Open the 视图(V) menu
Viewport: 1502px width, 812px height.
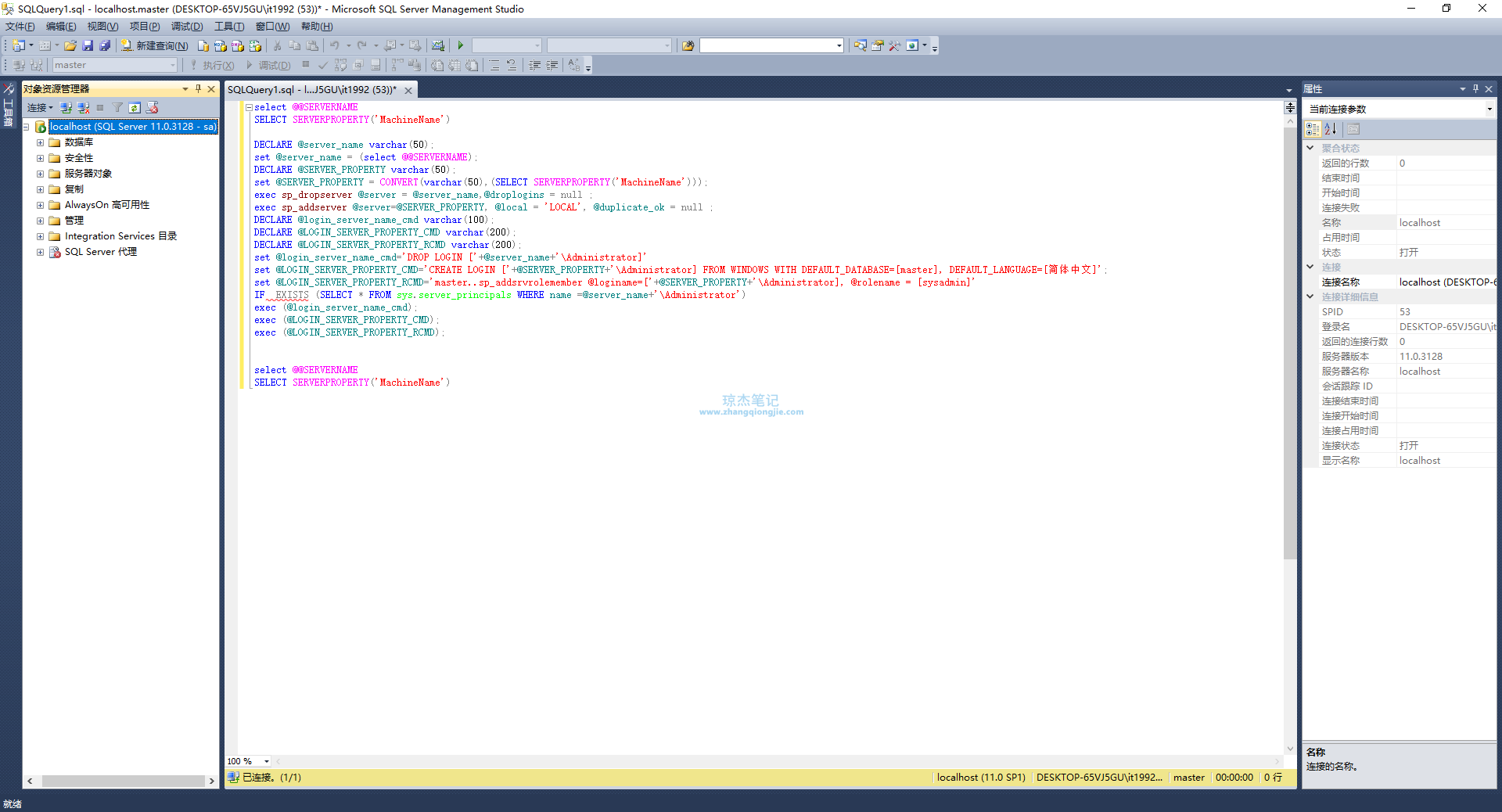point(102,27)
